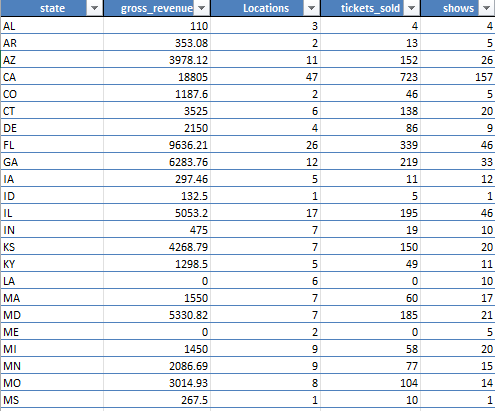Select the cell containing state MN

(52, 366)
